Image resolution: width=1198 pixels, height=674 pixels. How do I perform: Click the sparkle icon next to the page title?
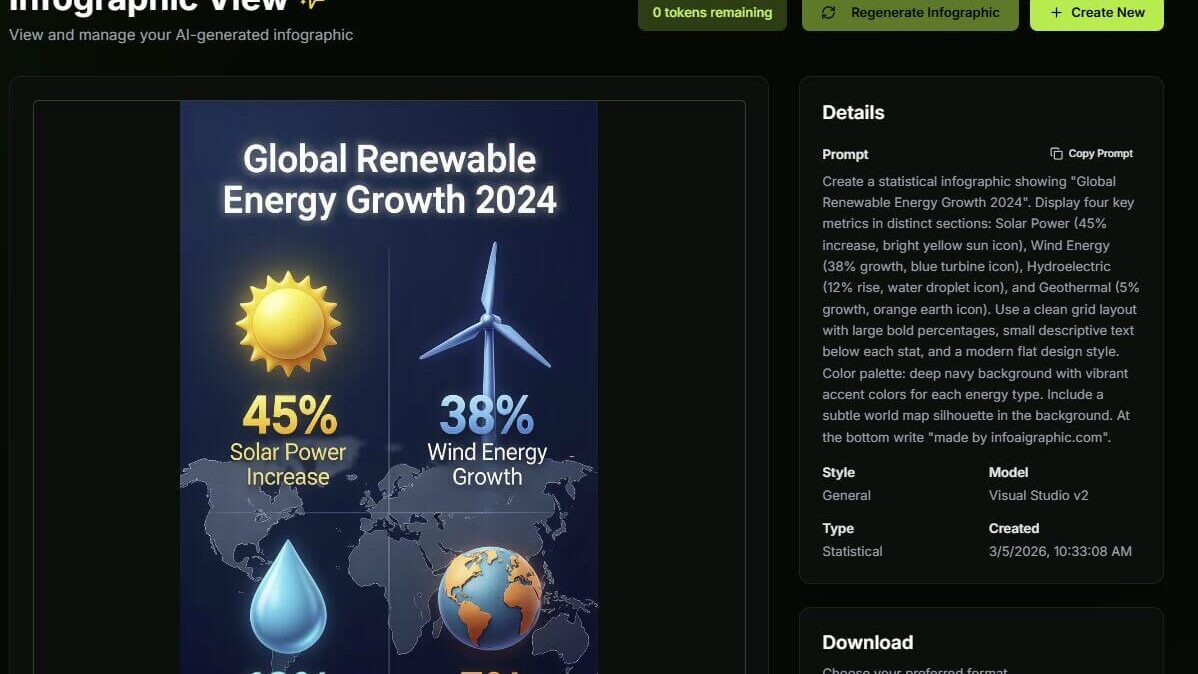click(x=313, y=4)
